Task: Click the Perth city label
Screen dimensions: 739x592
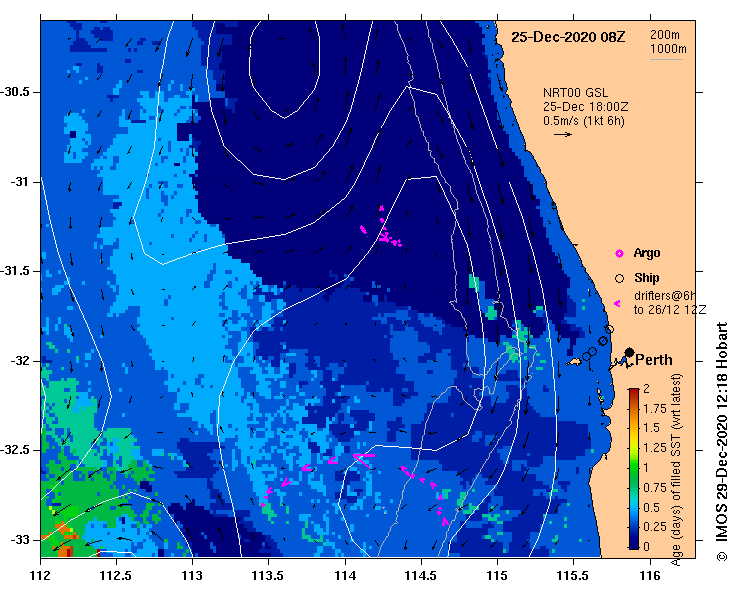Action: (654, 360)
